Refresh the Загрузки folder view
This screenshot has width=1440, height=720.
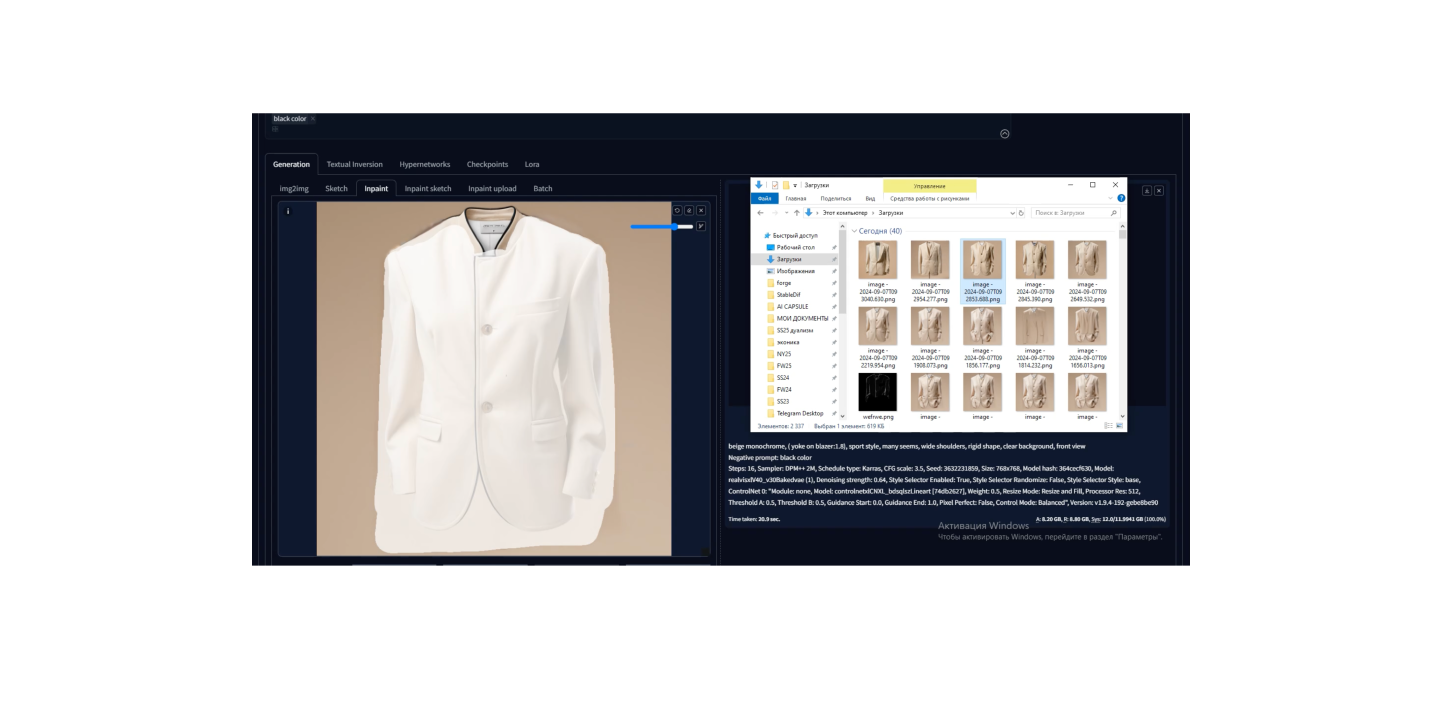click(1021, 213)
